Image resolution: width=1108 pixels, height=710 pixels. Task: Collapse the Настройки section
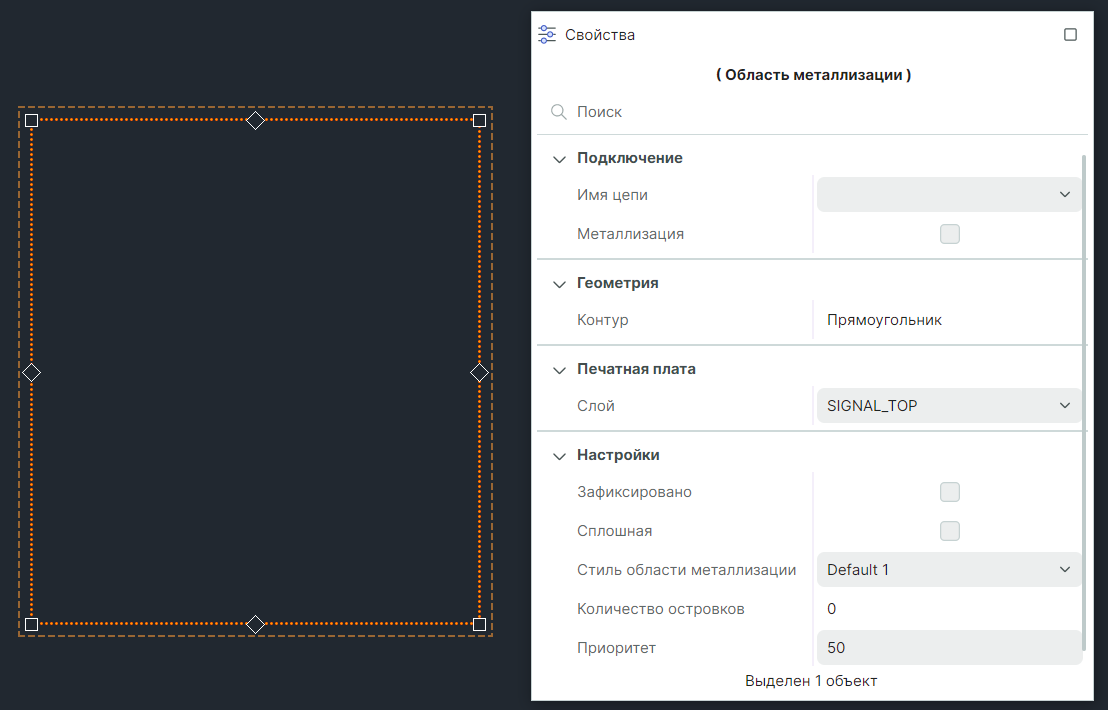coord(559,455)
